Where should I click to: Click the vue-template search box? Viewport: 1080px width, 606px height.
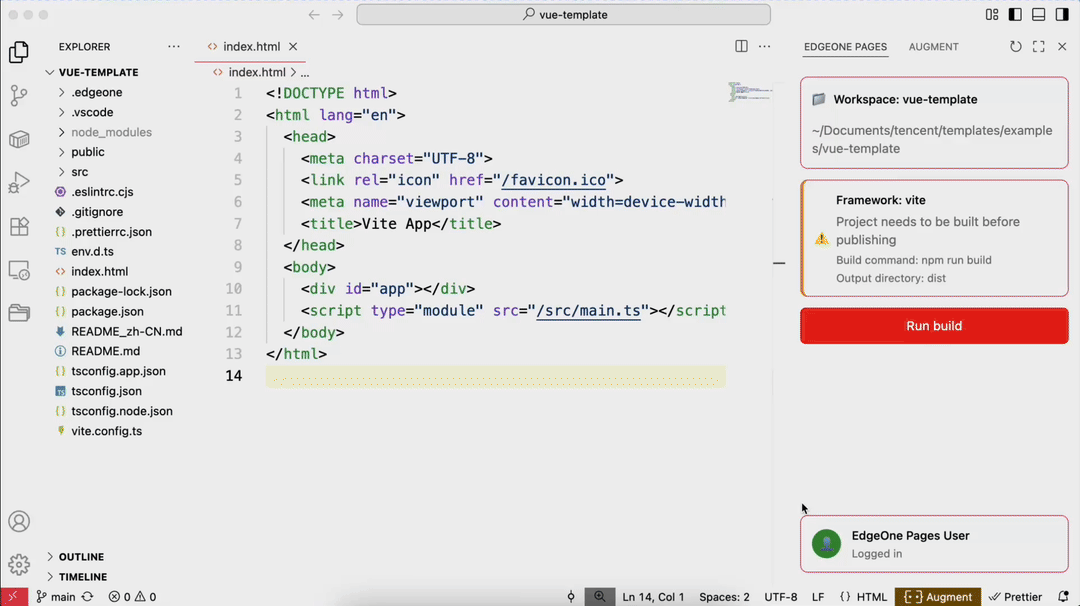click(563, 14)
